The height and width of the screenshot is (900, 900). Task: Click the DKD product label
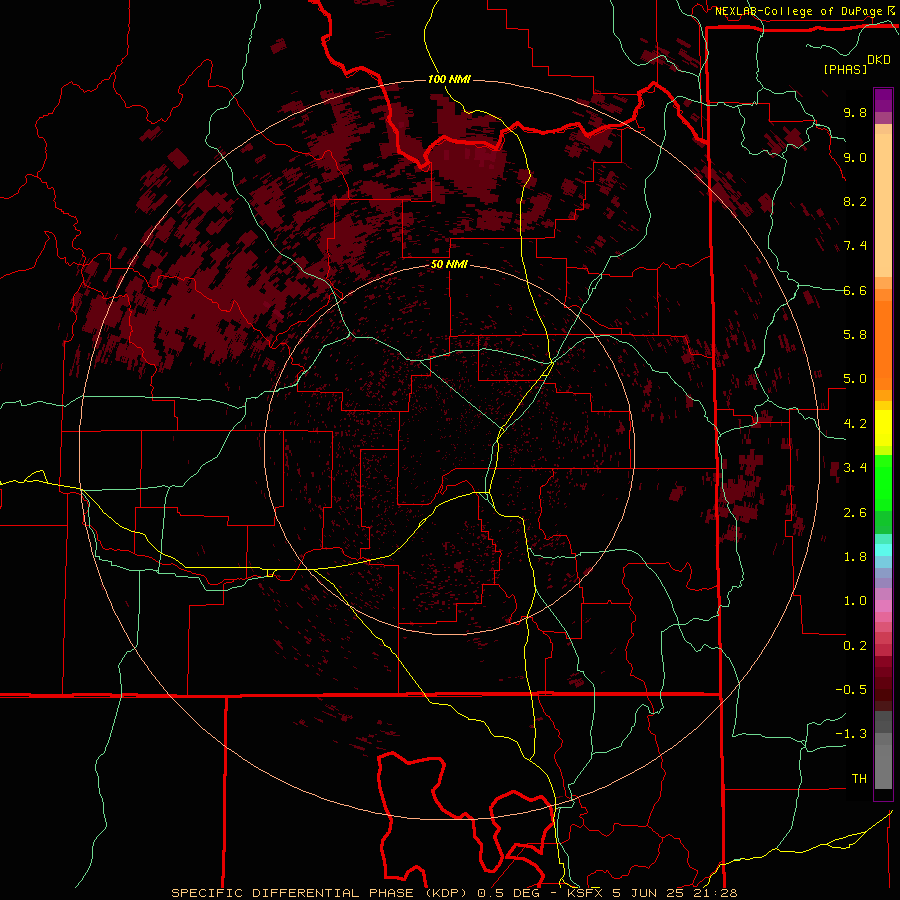[879, 60]
